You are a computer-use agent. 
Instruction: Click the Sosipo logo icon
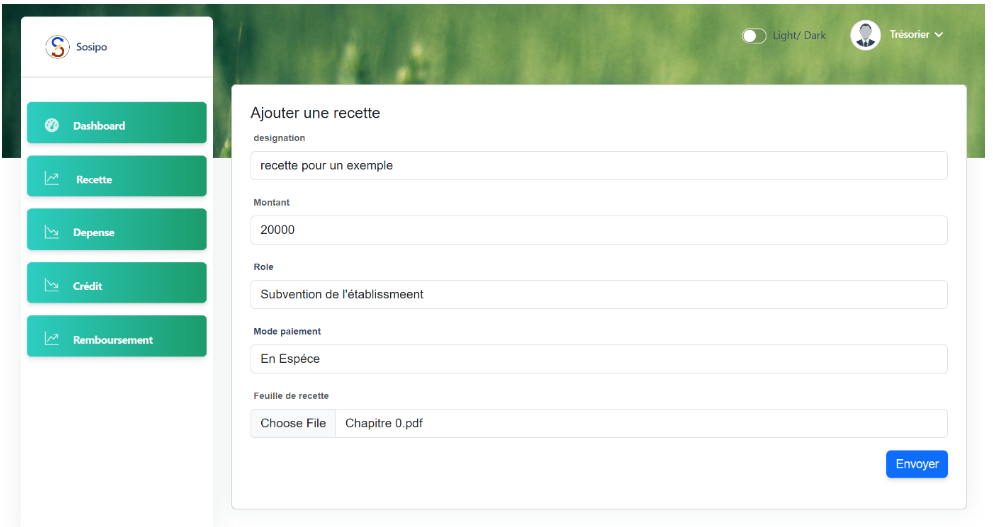57,47
